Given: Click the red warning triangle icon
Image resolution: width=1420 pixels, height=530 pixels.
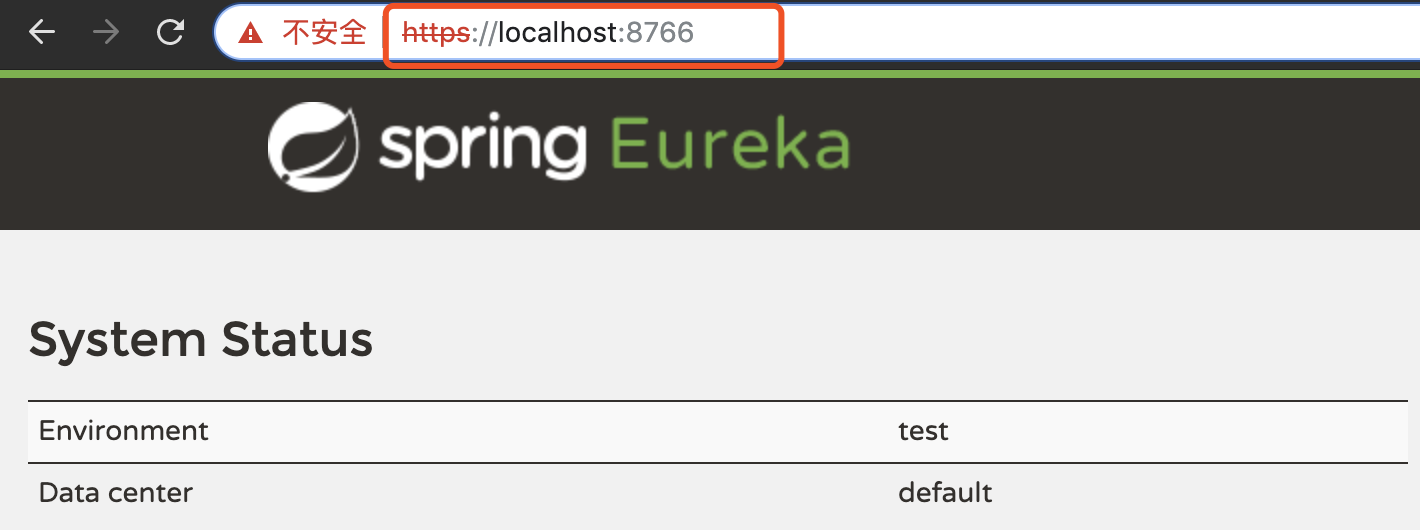Looking at the screenshot, I should pyautogui.click(x=251, y=33).
